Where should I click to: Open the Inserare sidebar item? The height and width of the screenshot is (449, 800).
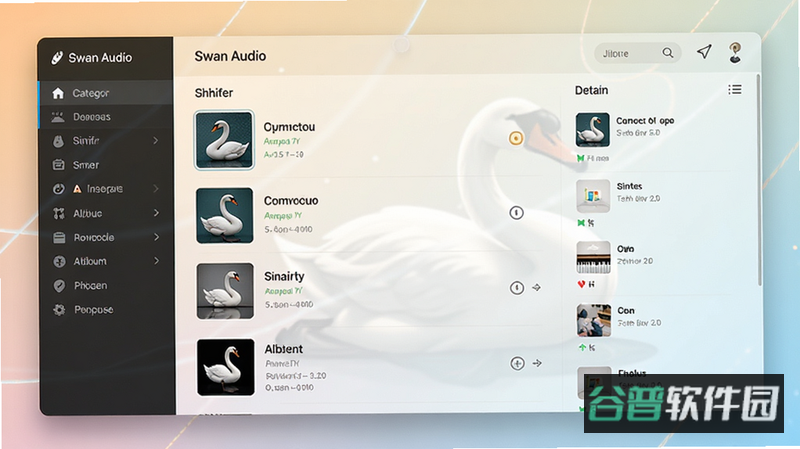[x=106, y=189]
